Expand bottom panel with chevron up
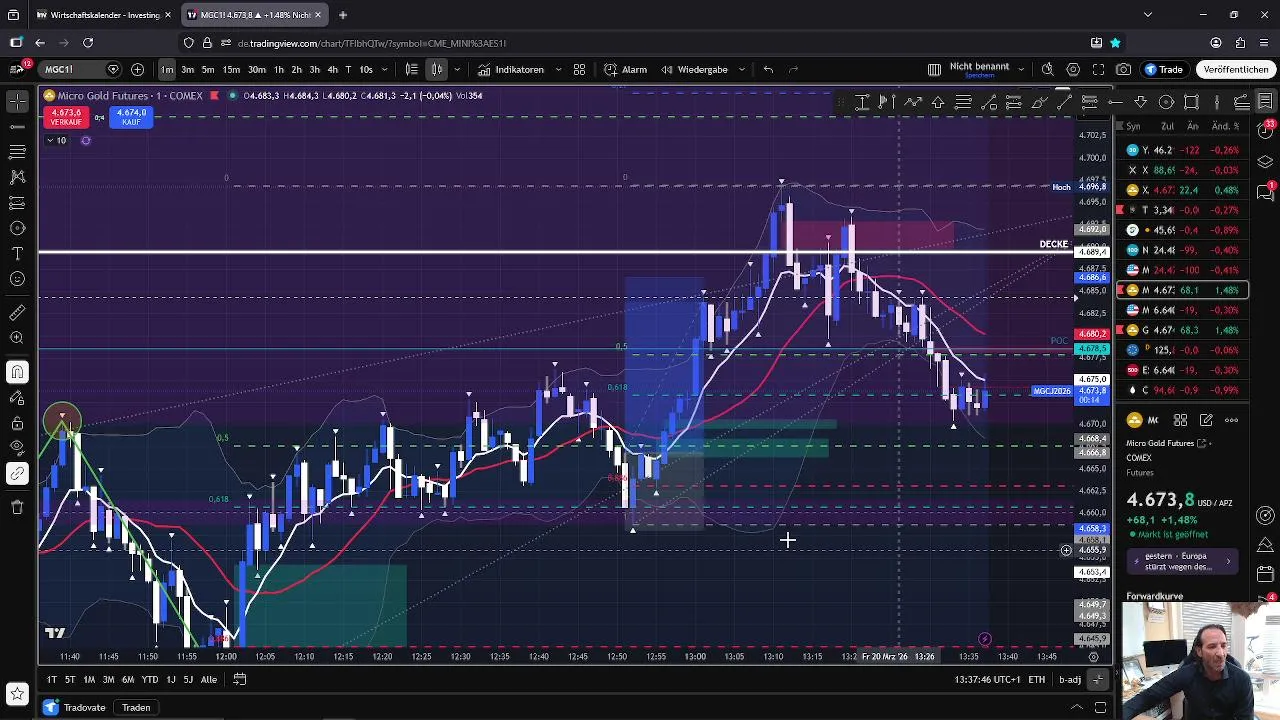 [x=1077, y=708]
